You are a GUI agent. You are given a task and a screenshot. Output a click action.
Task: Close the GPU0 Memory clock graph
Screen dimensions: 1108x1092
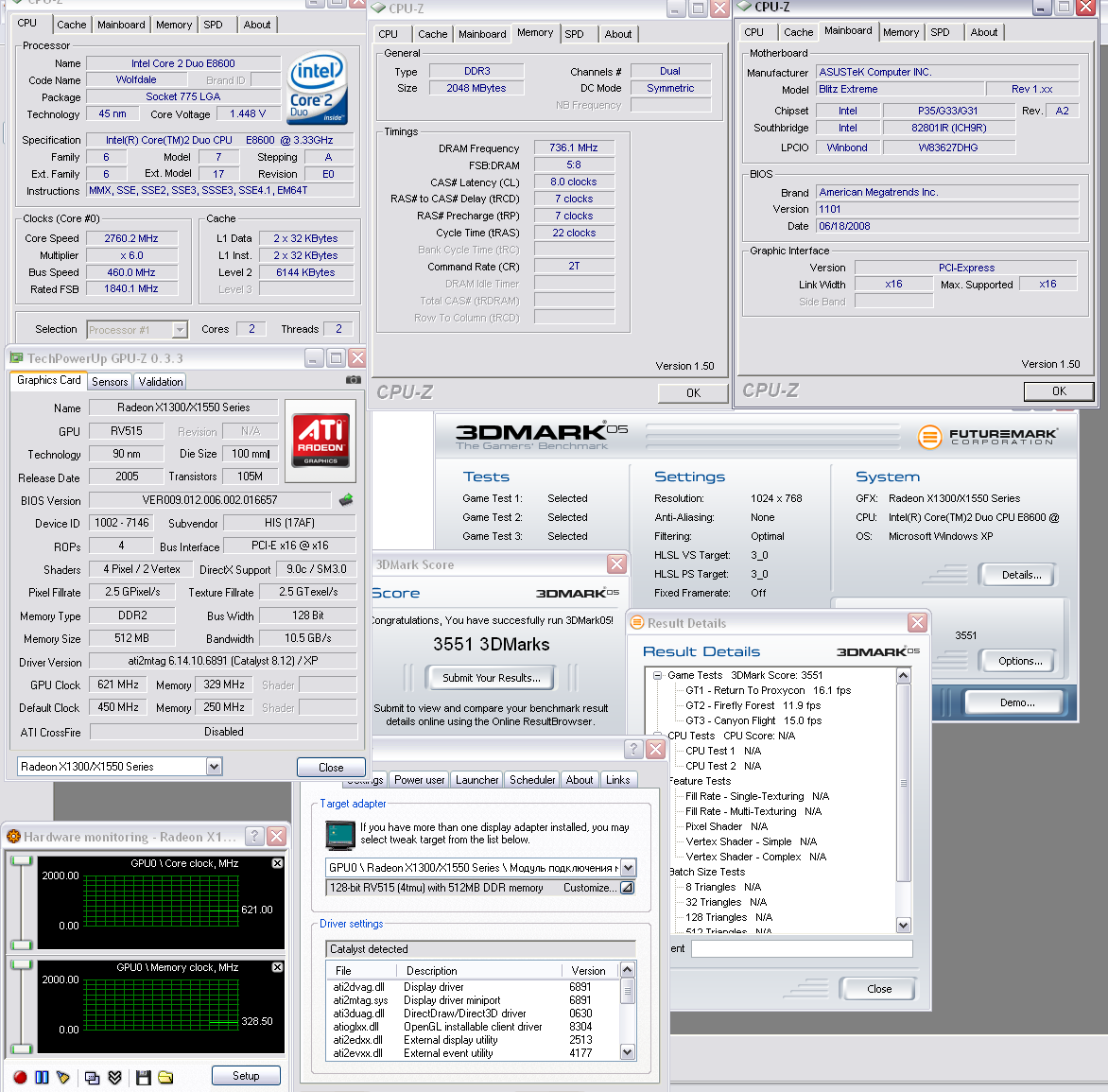[278, 967]
